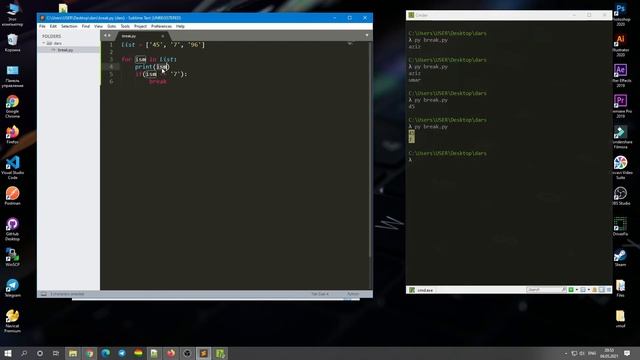Switch to Cmder taskbar icon
Viewport: 640px width, 360px height.
220,353
